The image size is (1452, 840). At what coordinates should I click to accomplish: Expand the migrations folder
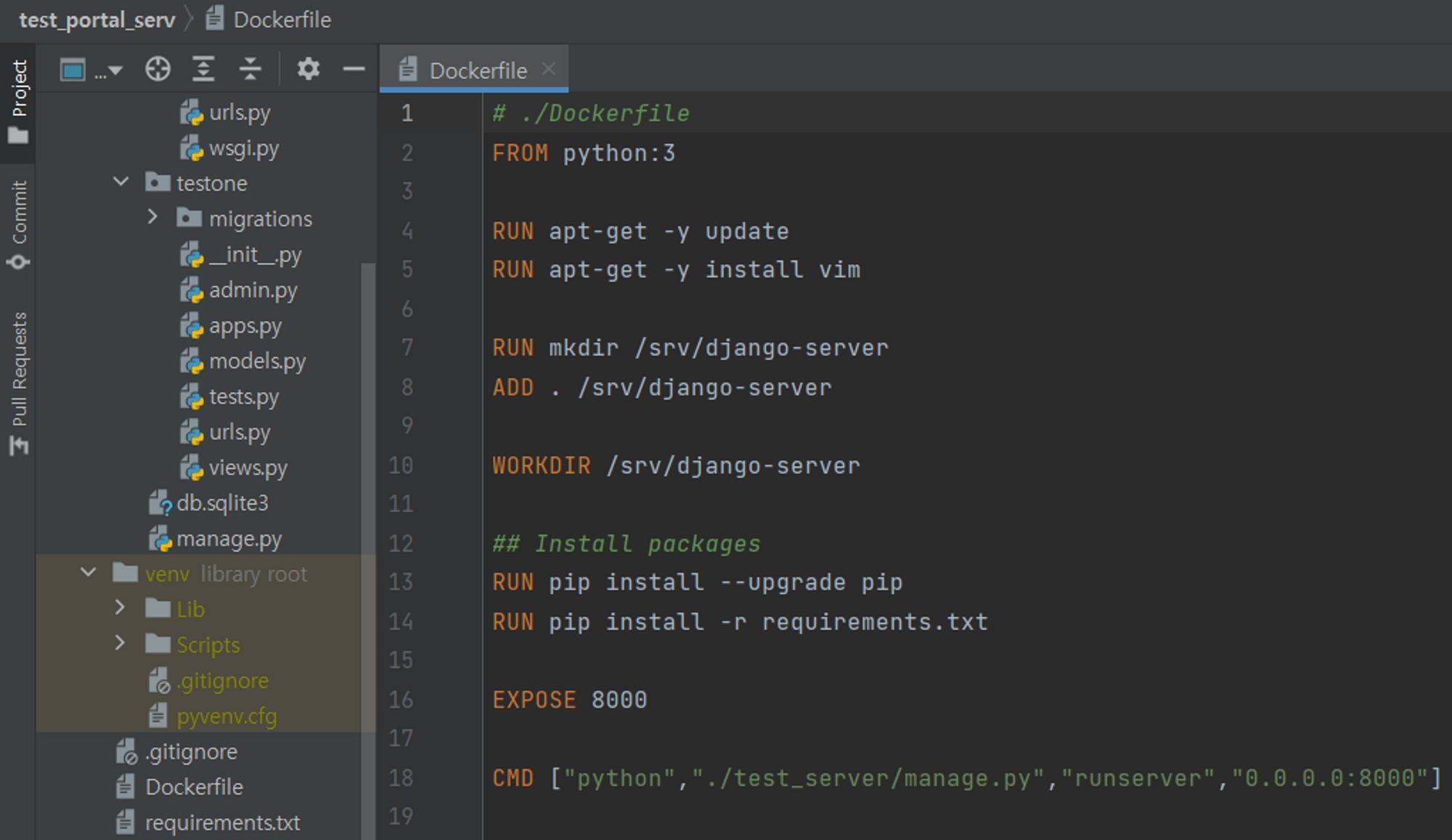pyautogui.click(x=152, y=217)
